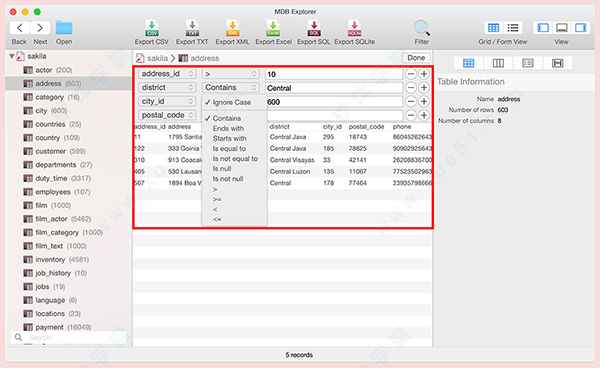Click the Done button
The image size is (600, 368).
point(416,58)
